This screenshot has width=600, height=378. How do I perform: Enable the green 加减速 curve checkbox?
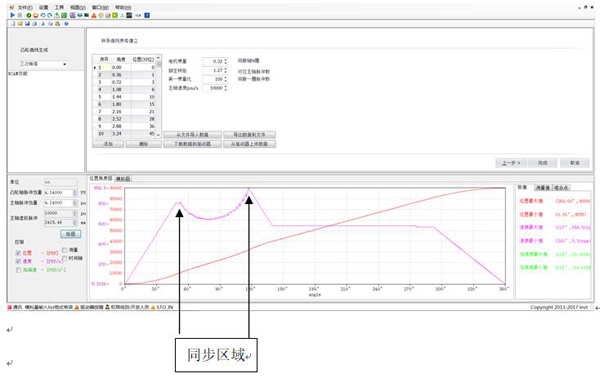(x=18, y=270)
